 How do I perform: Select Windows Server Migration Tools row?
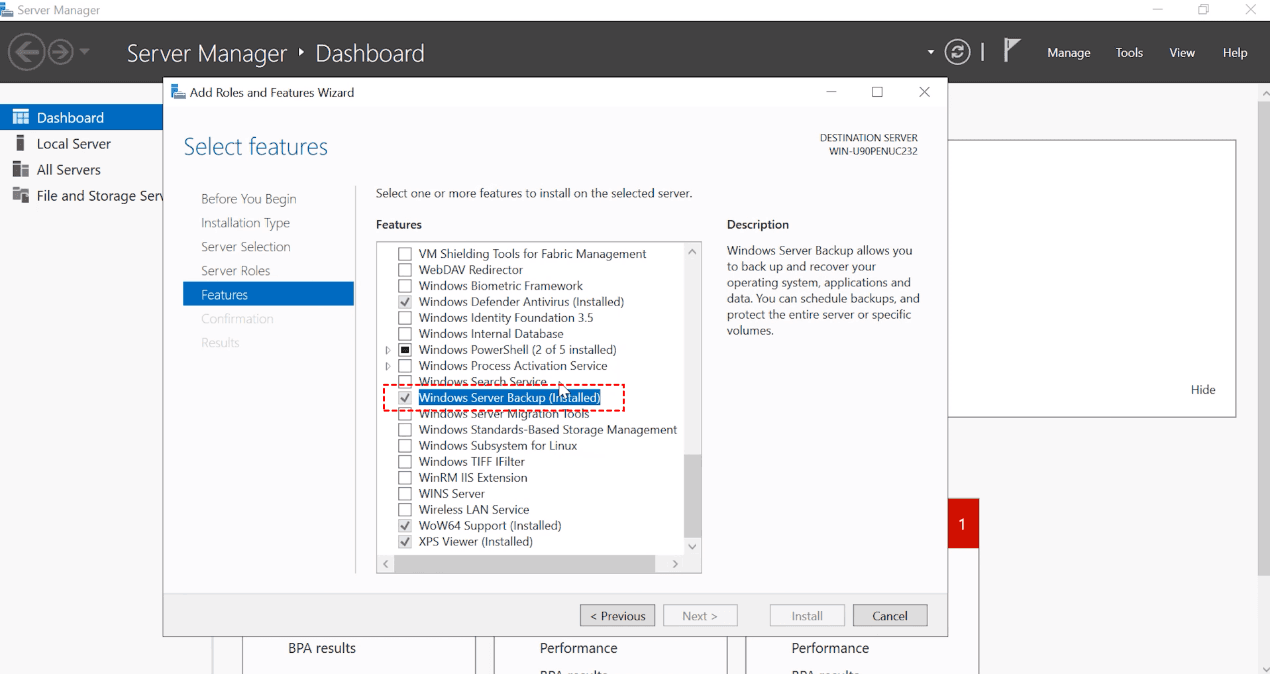tap(504, 414)
